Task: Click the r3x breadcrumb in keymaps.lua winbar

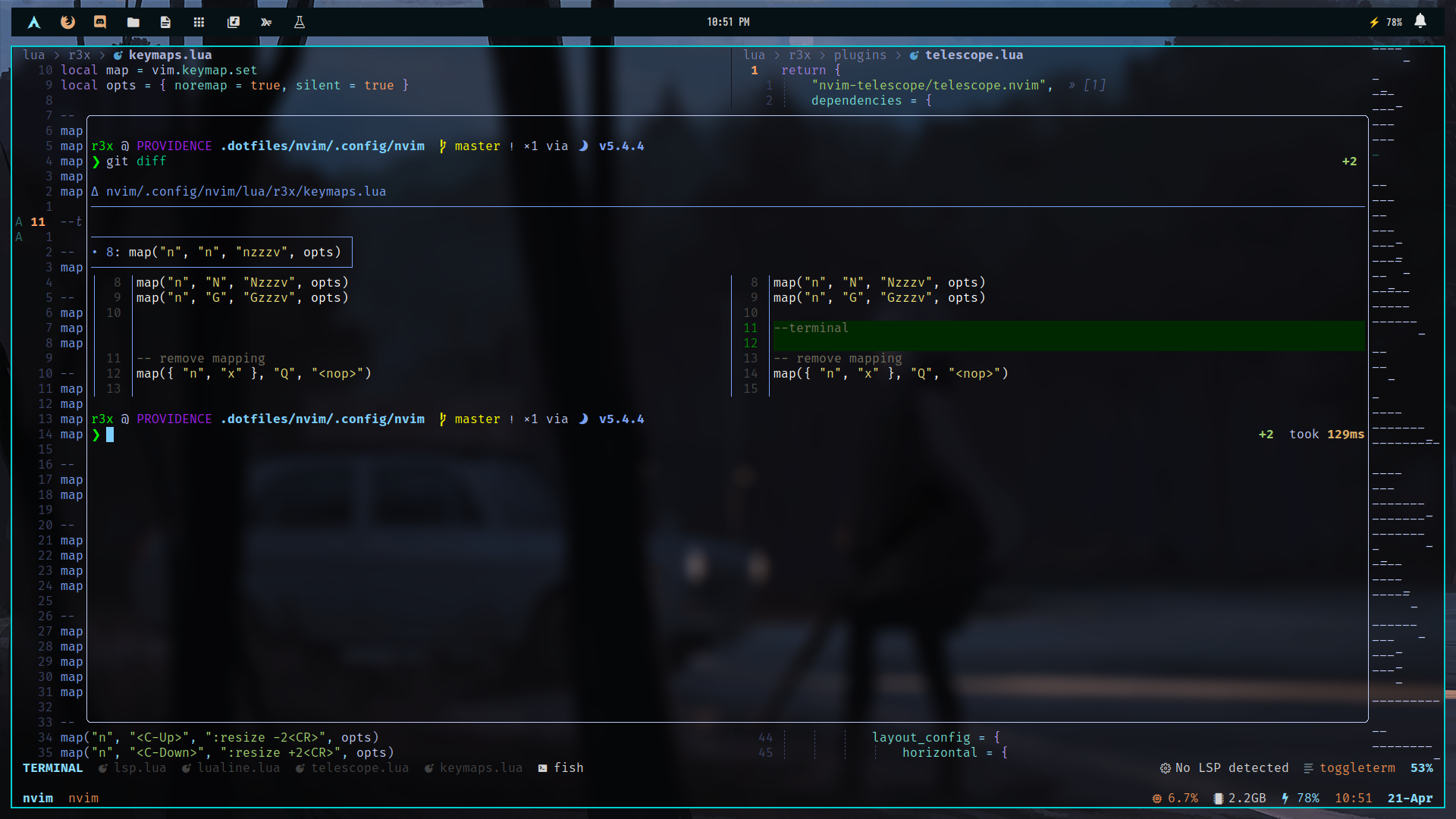Action: point(79,55)
